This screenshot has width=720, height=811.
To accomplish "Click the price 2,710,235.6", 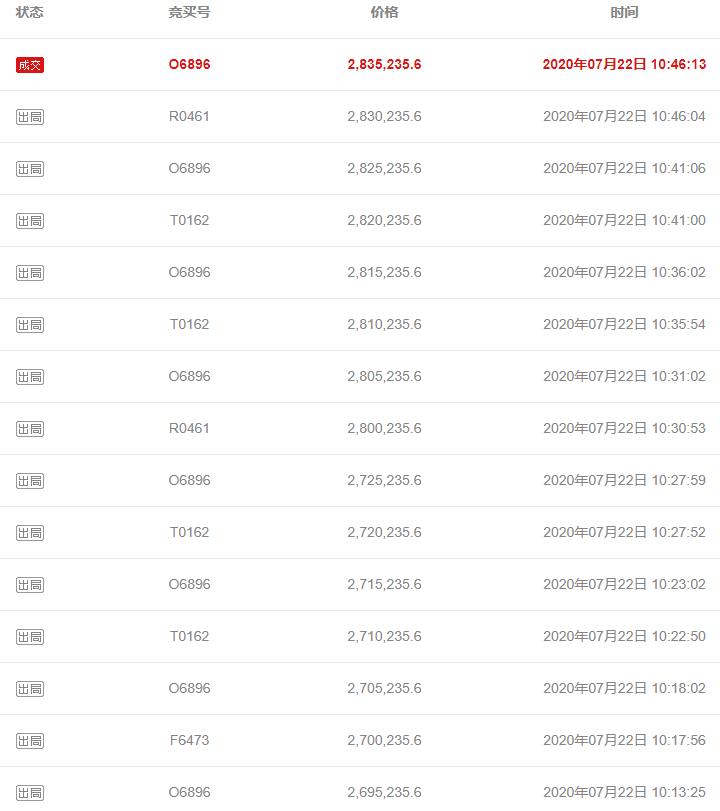I will 384,637.
